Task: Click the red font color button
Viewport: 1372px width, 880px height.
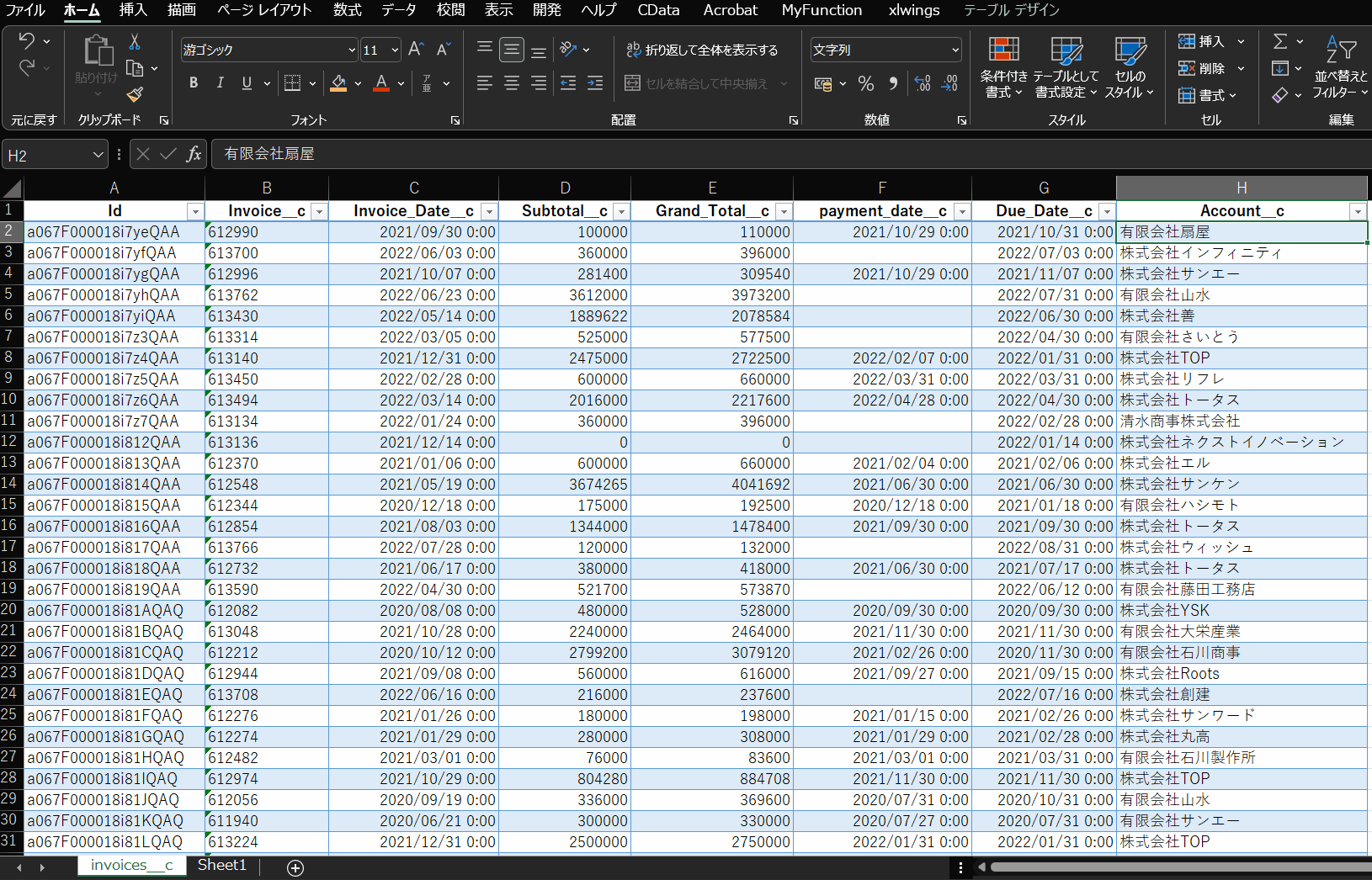Action: 381,83
